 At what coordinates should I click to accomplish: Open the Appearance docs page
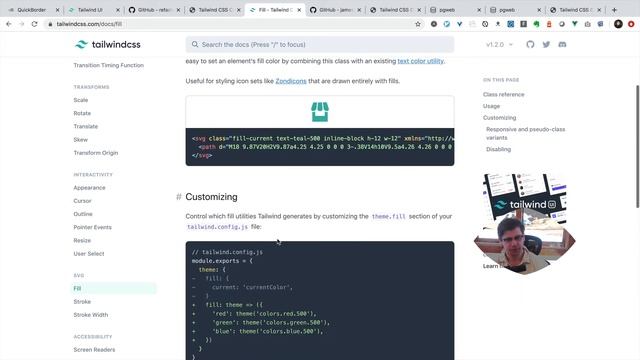(89, 188)
